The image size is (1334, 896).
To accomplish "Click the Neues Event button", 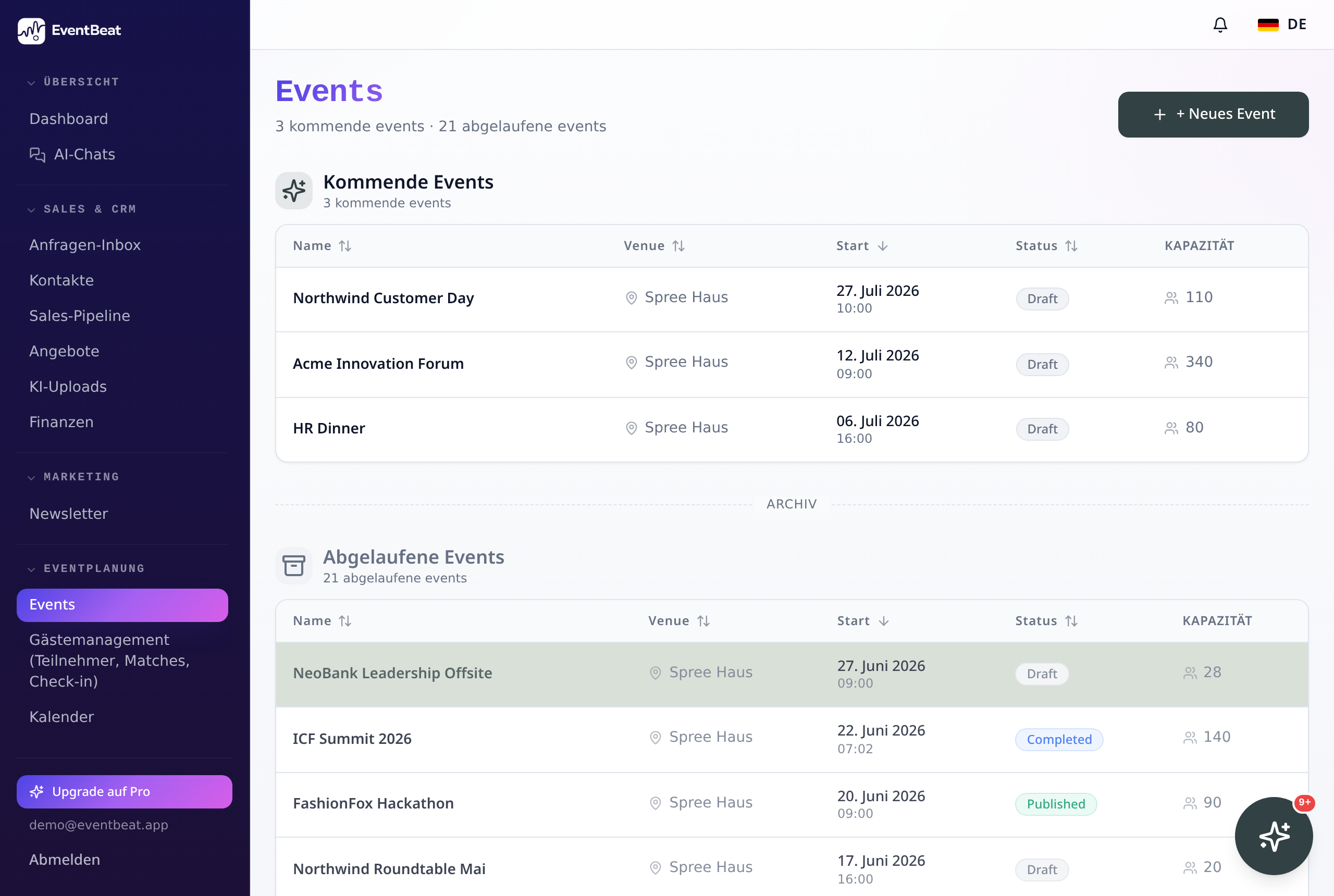I will coord(1213,114).
